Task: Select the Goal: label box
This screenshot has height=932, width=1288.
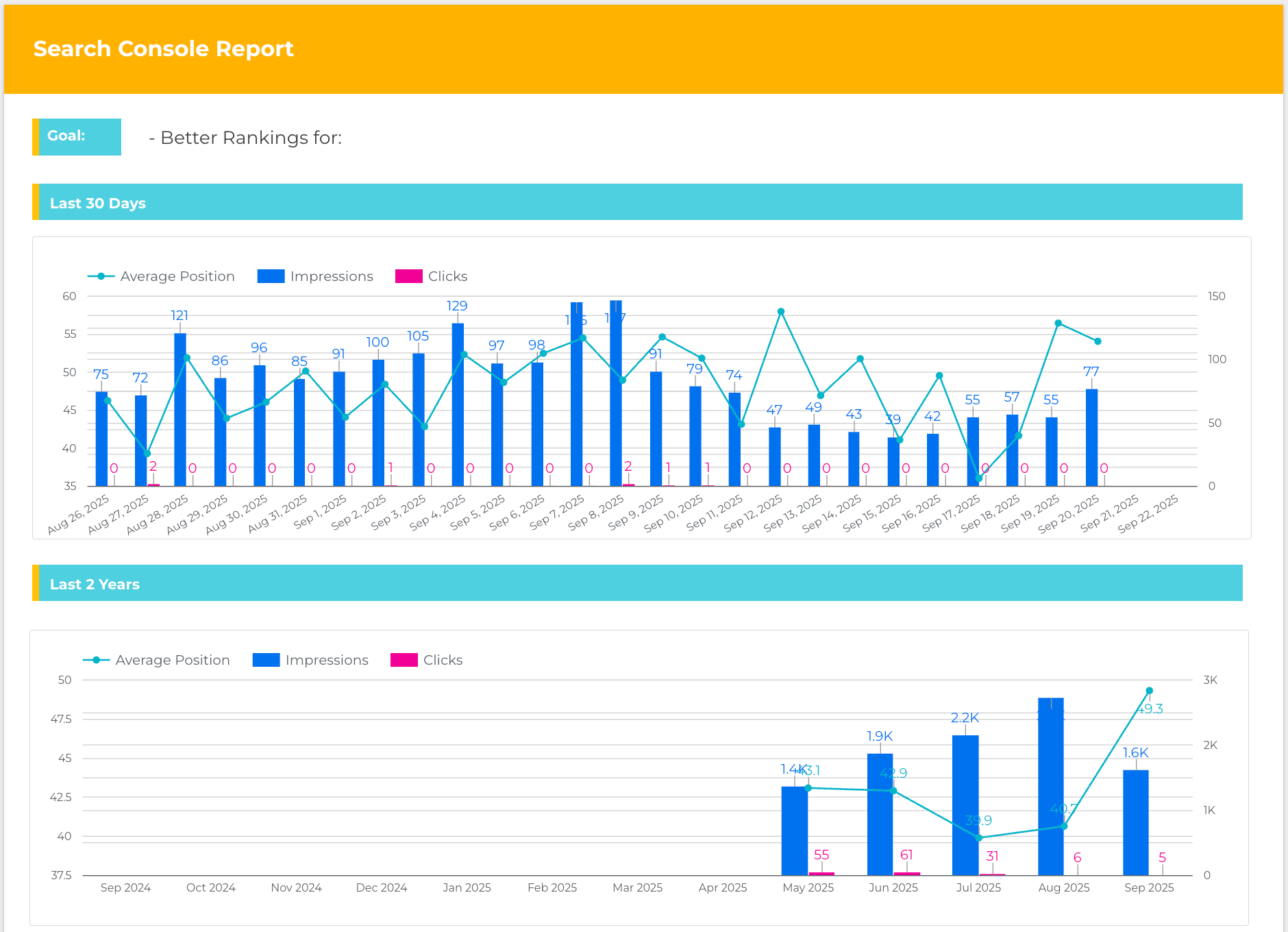Action: (x=77, y=137)
